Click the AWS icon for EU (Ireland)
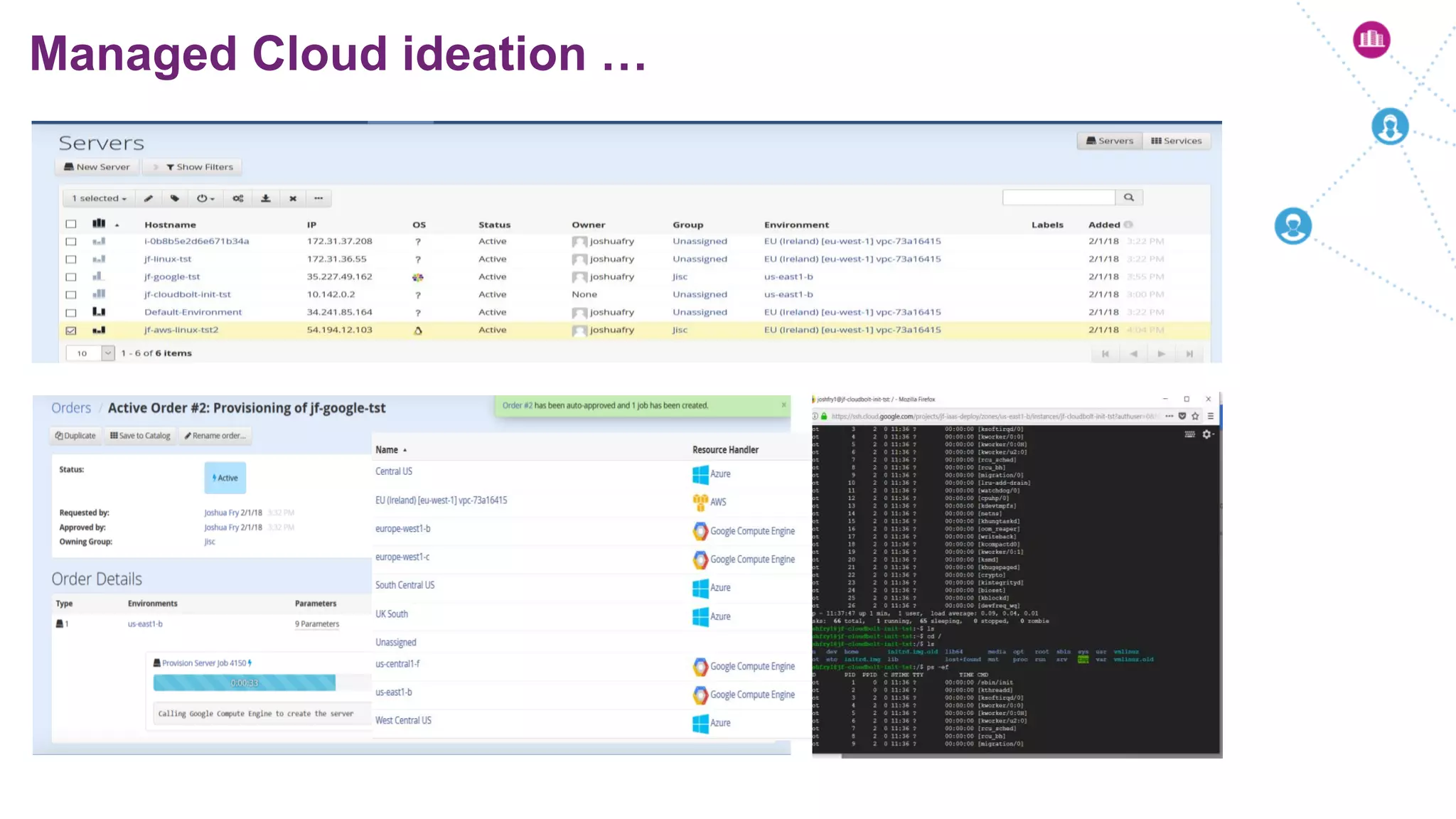1456x819 pixels. [x=700, y=502]
